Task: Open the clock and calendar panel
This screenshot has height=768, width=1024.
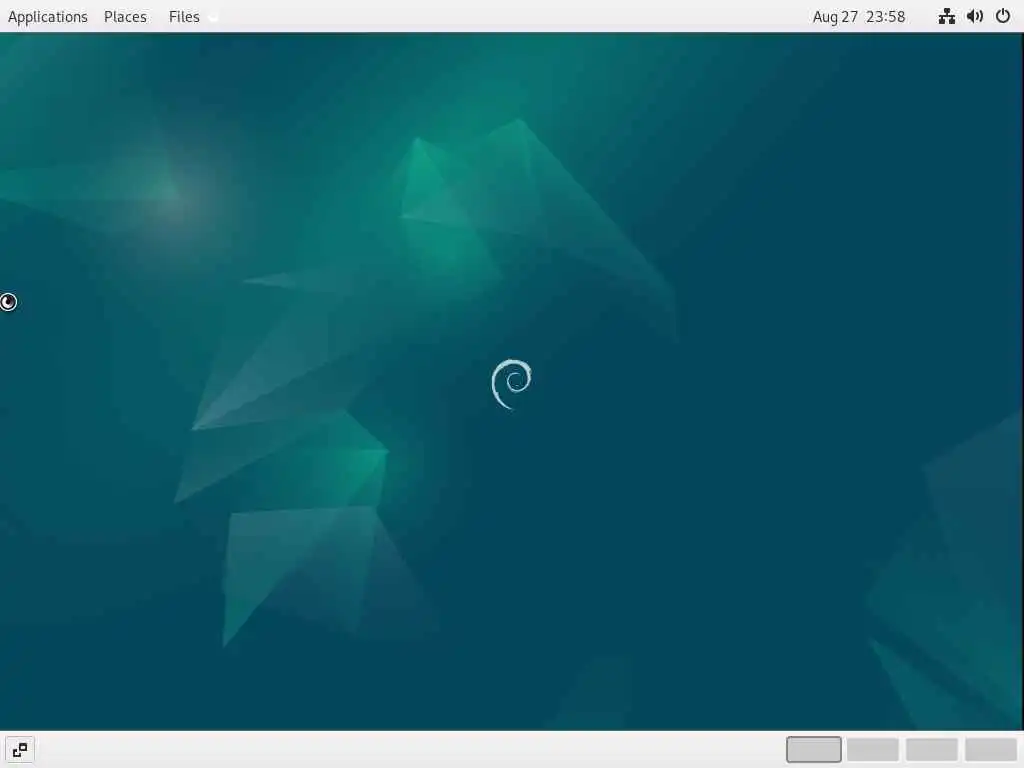Action: click(859, 16)
